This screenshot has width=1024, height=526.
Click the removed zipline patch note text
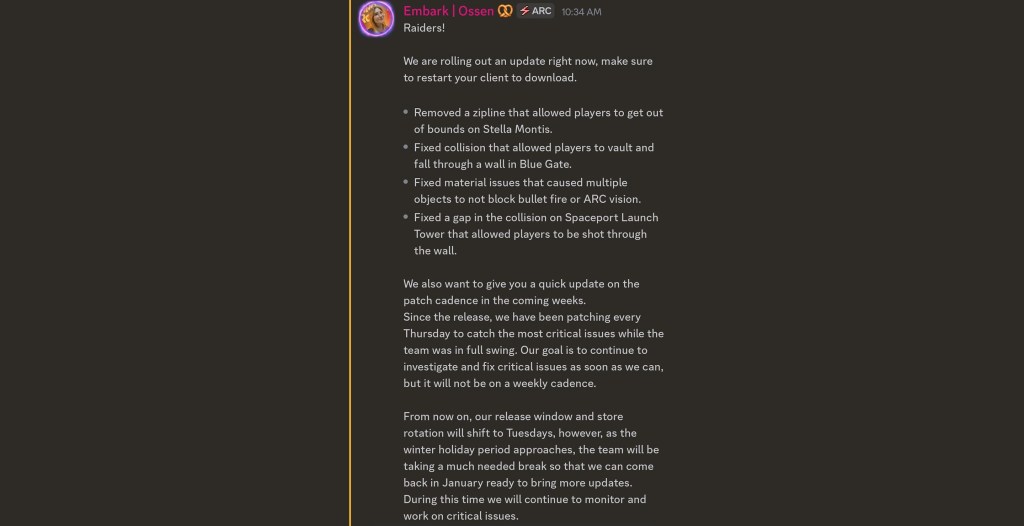point(538,121)
